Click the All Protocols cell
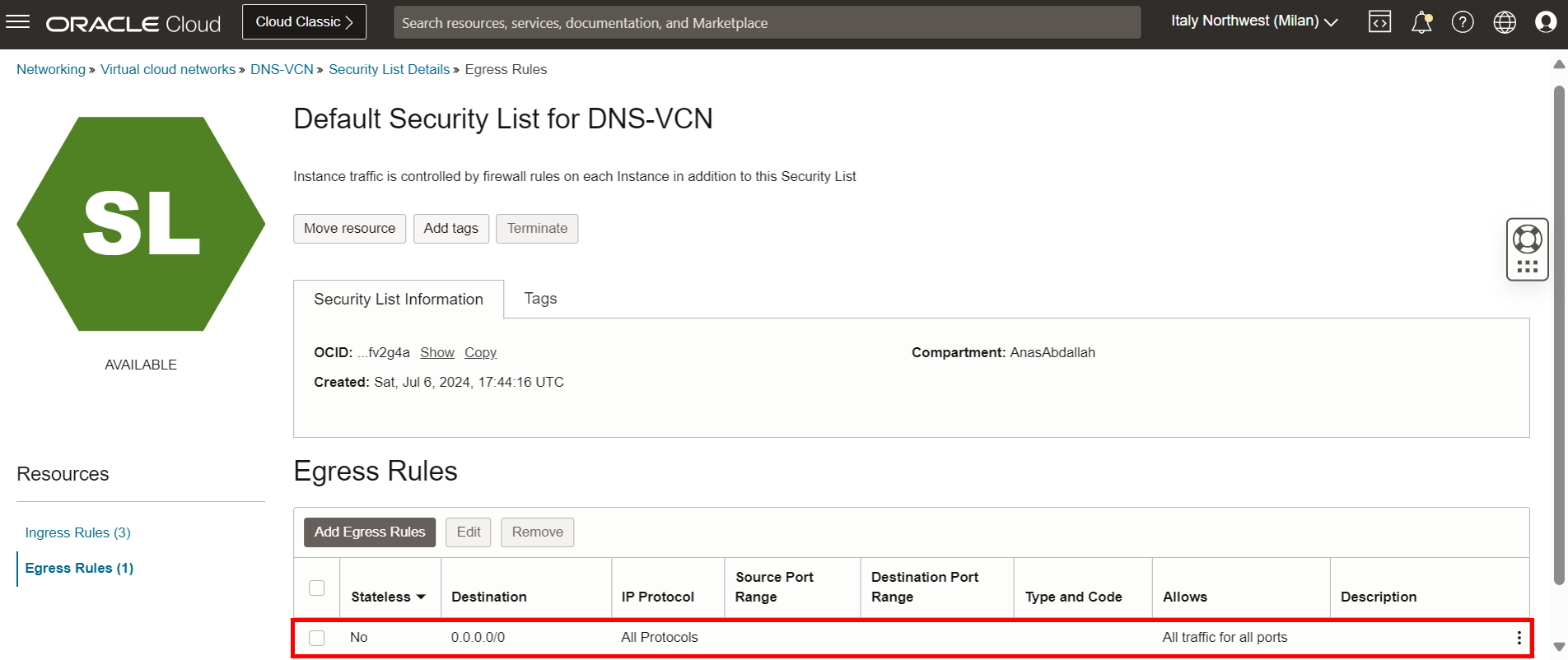This screenshot has height=660, width=1568. tap(660, 638)
